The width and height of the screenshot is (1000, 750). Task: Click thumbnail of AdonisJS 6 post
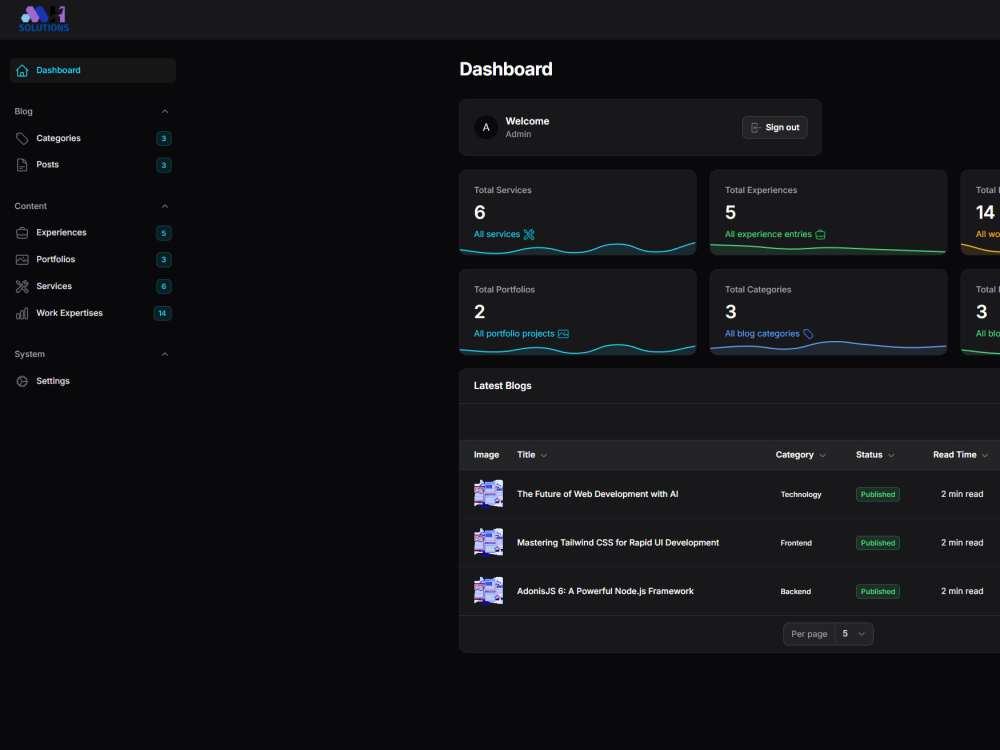coord(489,591)
